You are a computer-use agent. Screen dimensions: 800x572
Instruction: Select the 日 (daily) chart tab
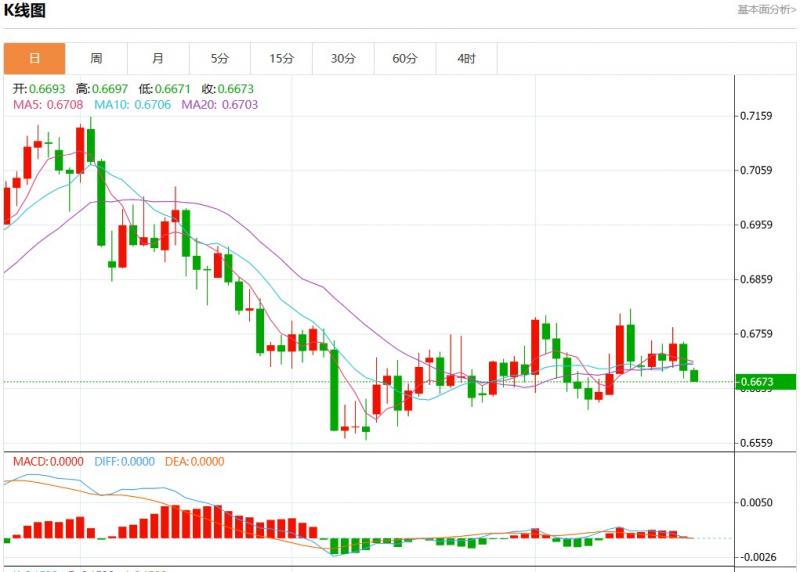pyautogui.click(x=35, y=59)
